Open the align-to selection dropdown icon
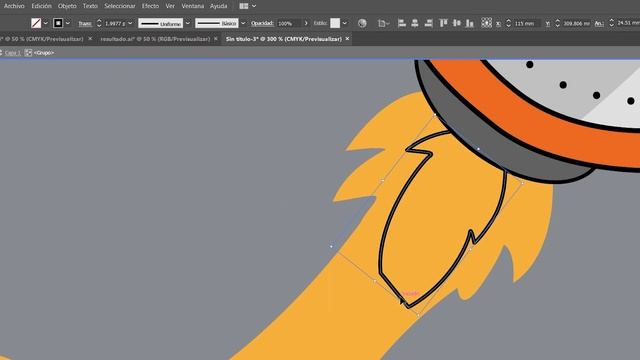Image resolution: width=640 pixels, height=360 pixels. pos(383,23)
